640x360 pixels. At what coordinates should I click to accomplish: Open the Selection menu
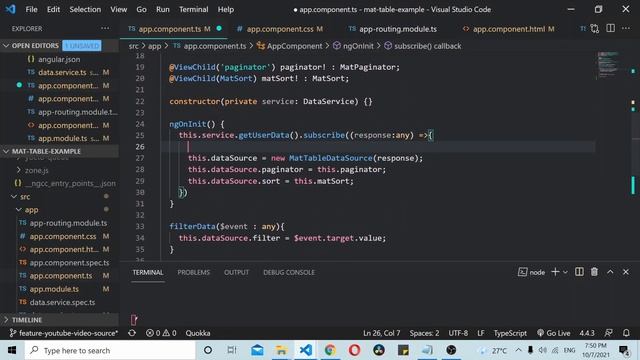tap(85, 9)
